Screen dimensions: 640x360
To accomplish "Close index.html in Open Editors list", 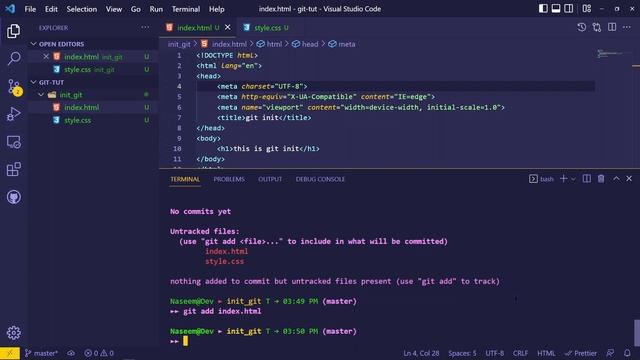I will [46, 57].
